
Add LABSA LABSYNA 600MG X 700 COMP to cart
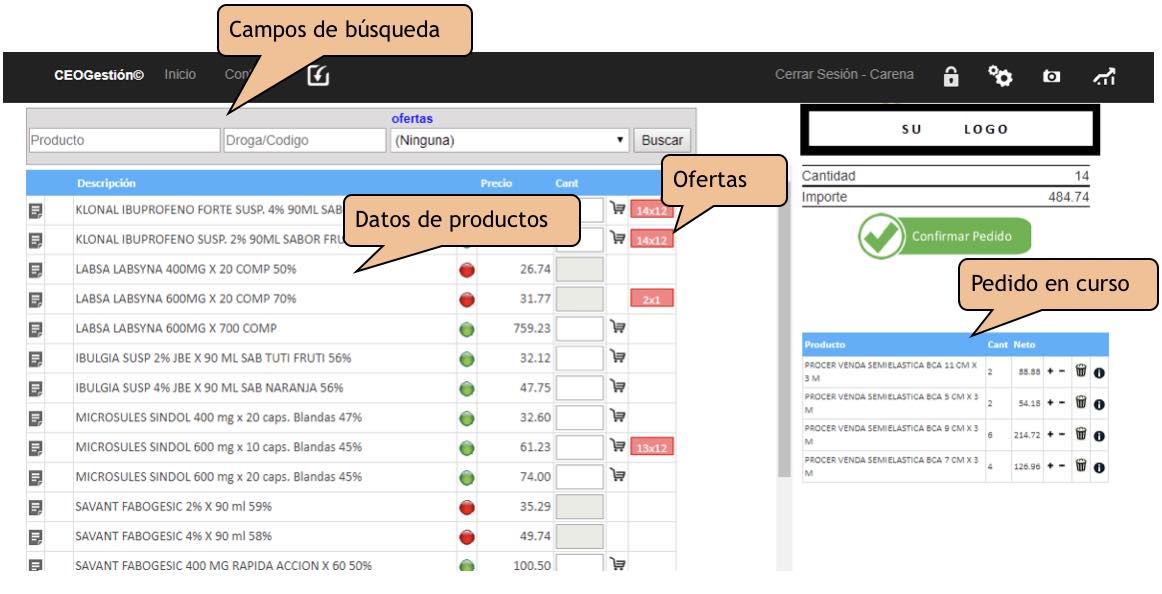(x=618, y=328)
